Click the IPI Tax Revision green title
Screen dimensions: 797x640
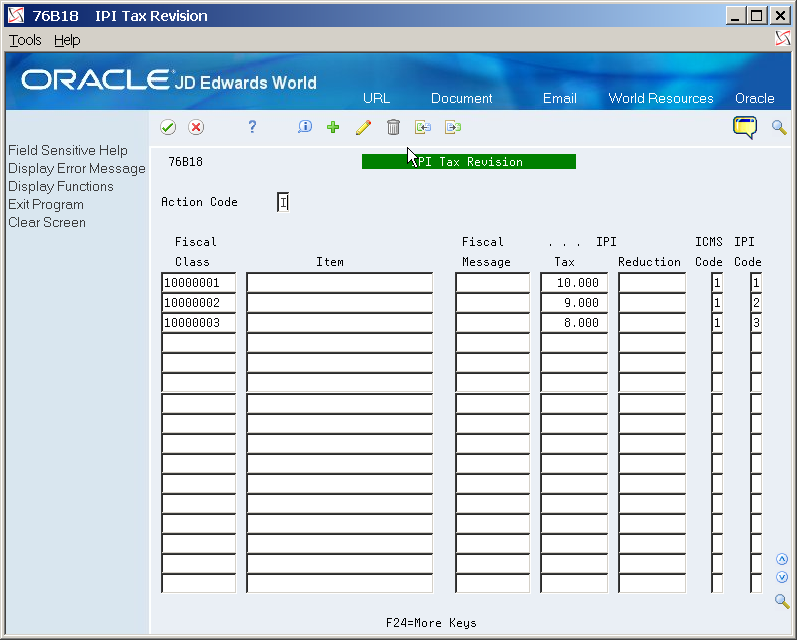[x=469, y=162]
